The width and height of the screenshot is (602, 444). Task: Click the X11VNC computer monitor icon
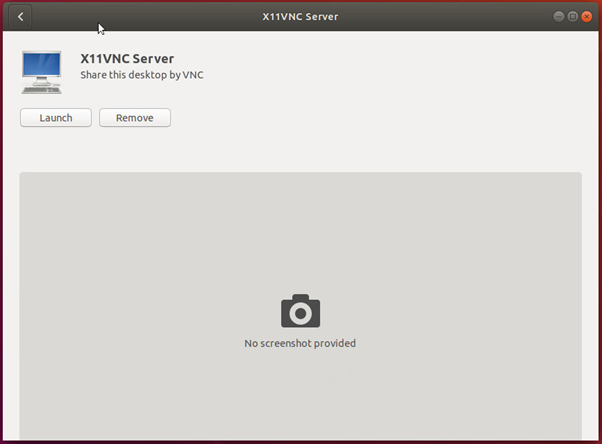(x=41, y=72)
